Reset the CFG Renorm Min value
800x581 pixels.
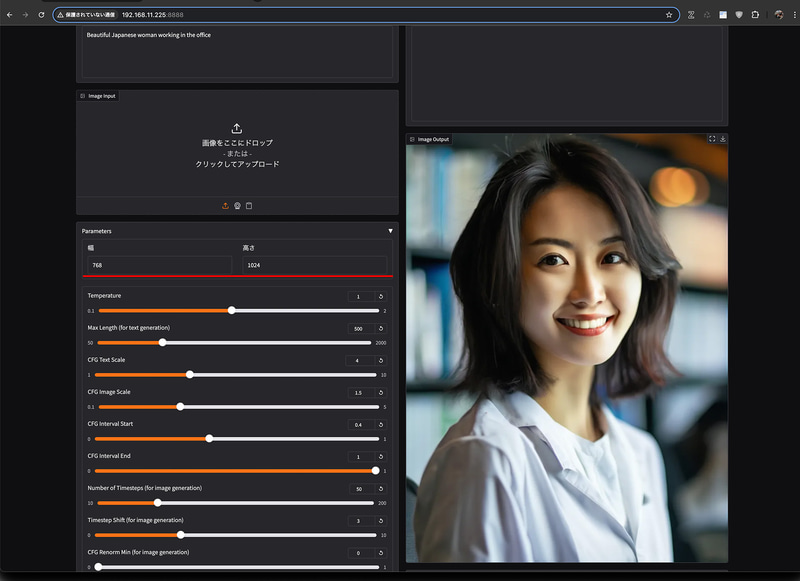click(381, 553)
